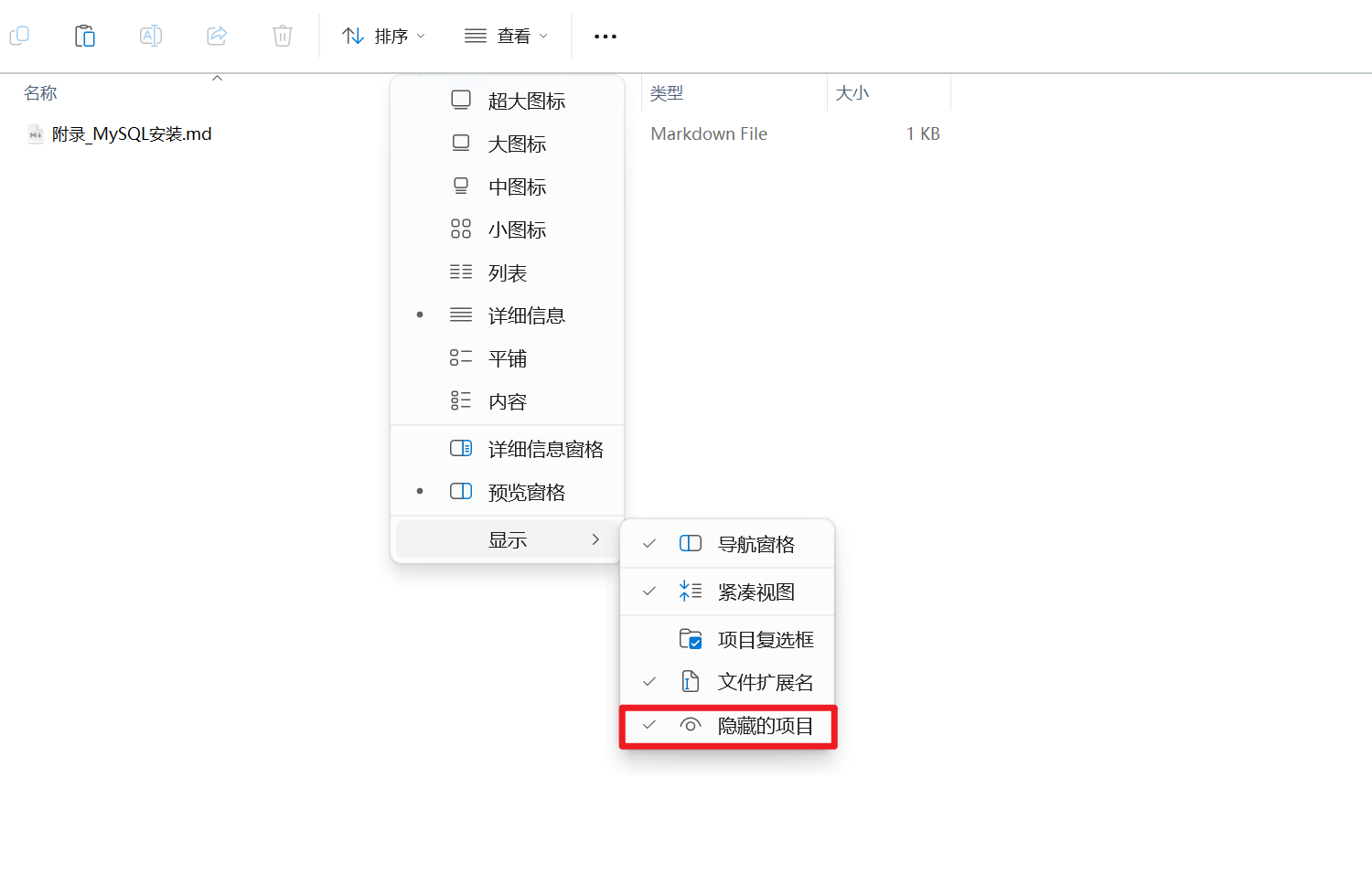The height and width of the screenshot is (874, 1372).
Task: Choose 超大图标 view option
Action: [x=508, y=101]
